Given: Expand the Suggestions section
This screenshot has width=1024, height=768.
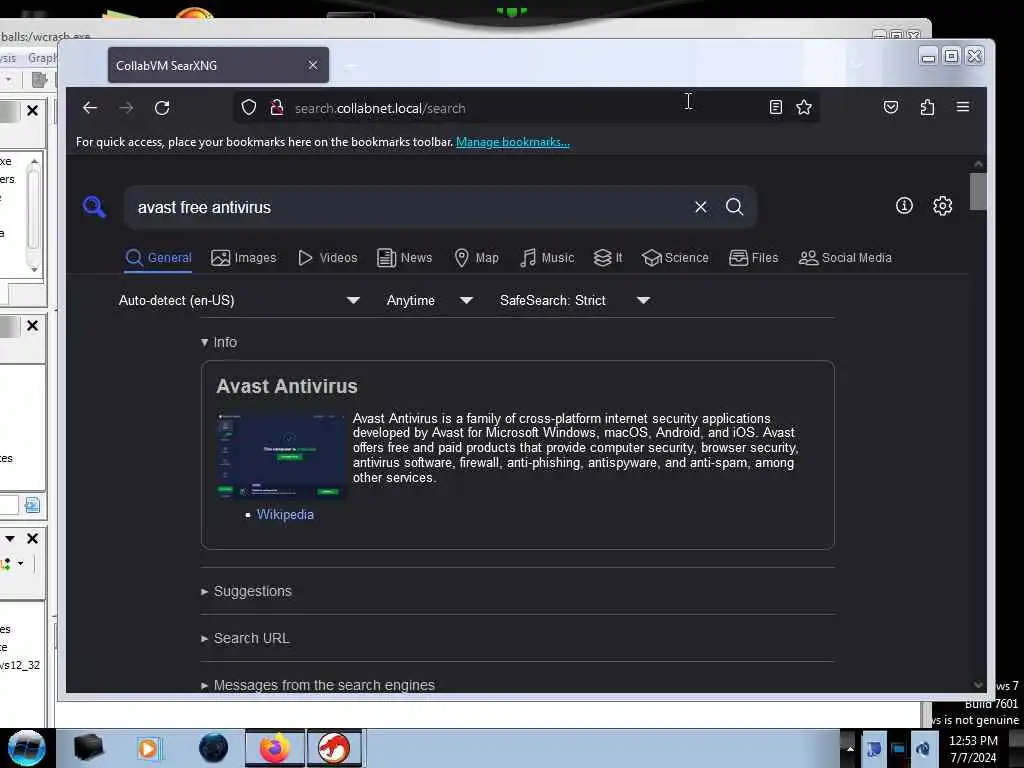Looking at the screenshot, I should pyautogui.click(x=246, y=591).
